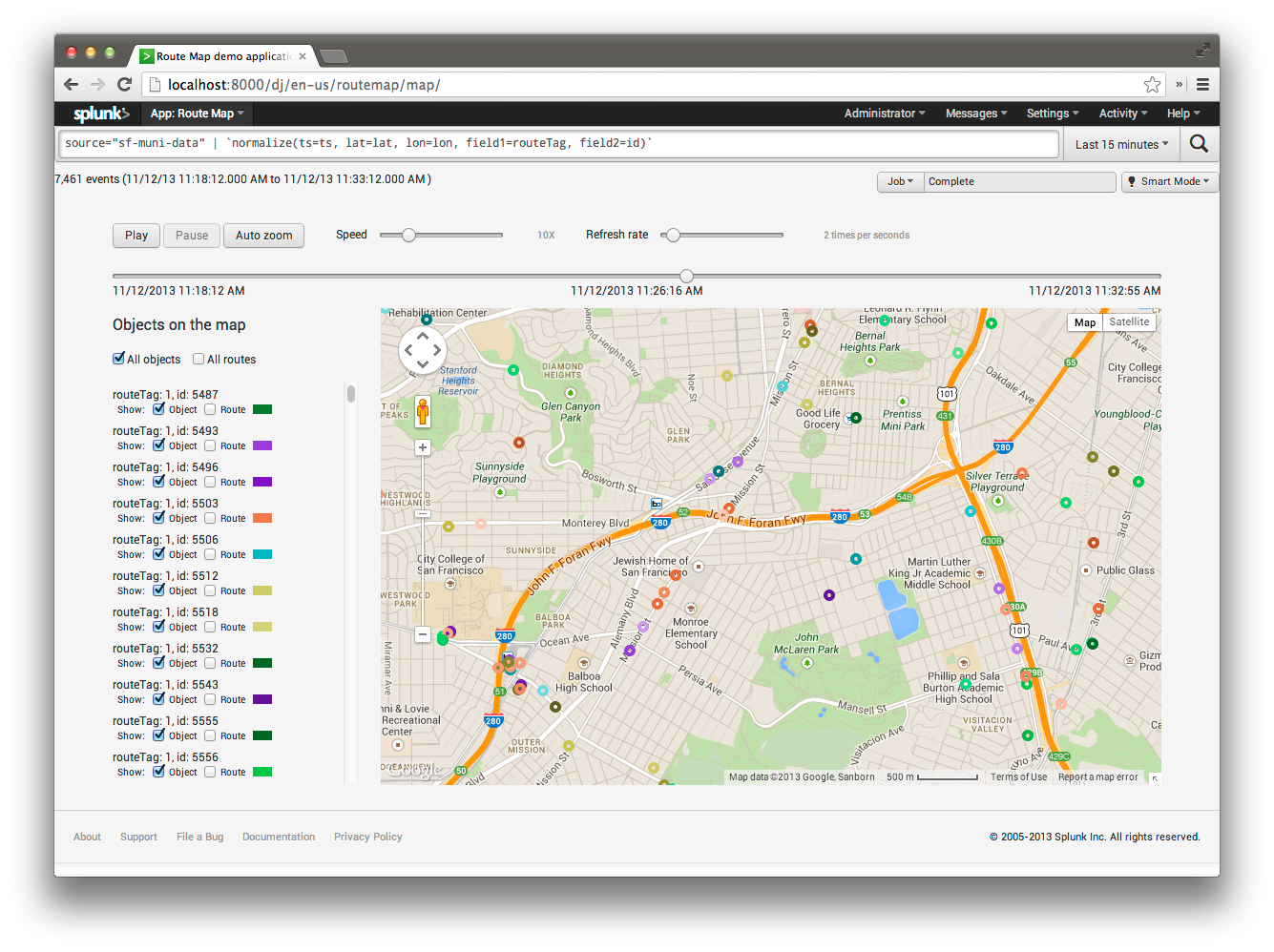
Task: Enable Route checkbox for id 5506
Action: coord(210,554)
